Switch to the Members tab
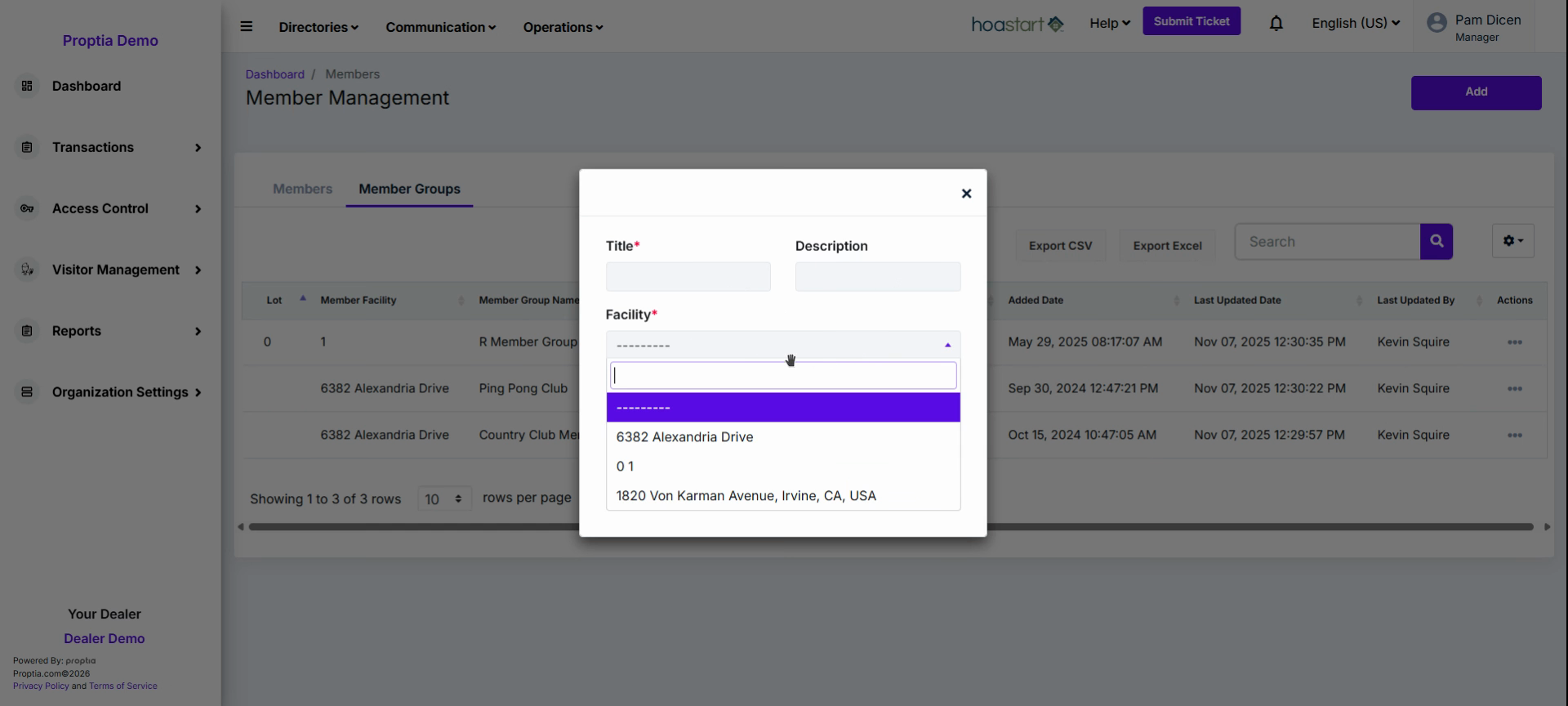 click(x=302, y=189)
